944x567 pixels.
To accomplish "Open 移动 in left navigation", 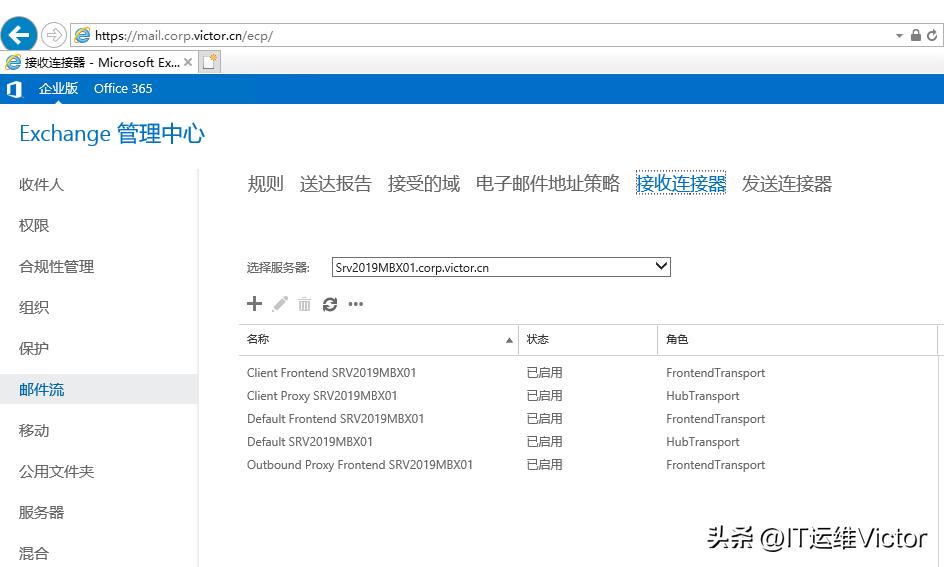I will point(34,430).
